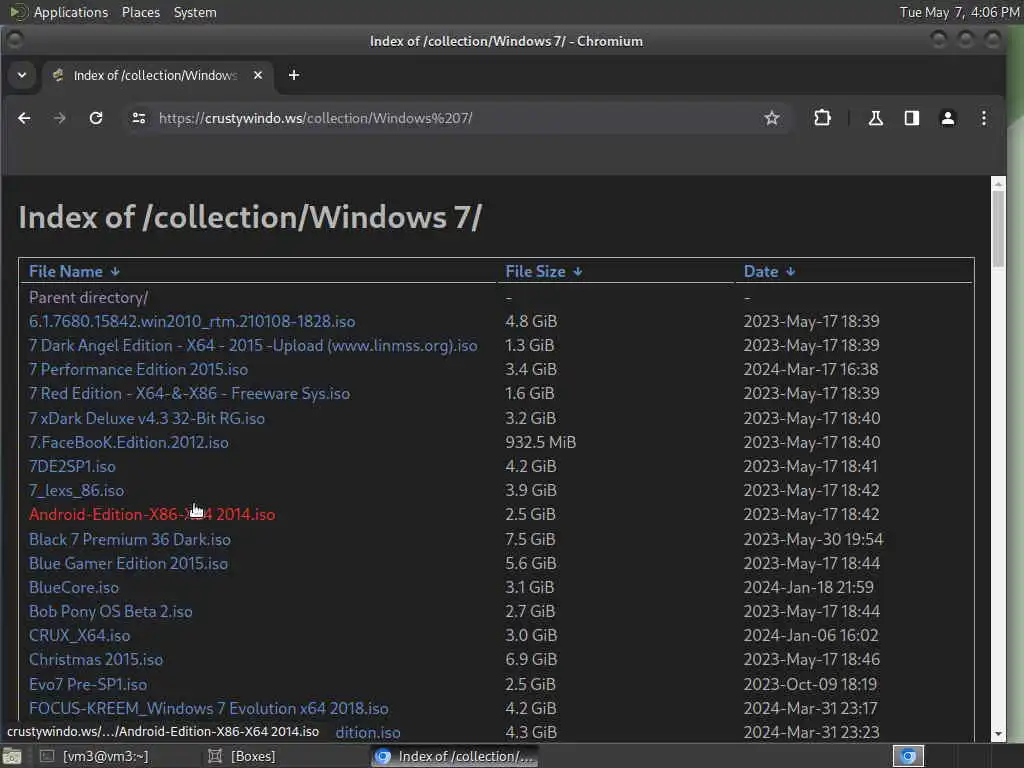The height and width of the screenshot is (768, 1024).
Task: Open Evo7 Pre-SP1.iso link
Action: tap(88, 684)
